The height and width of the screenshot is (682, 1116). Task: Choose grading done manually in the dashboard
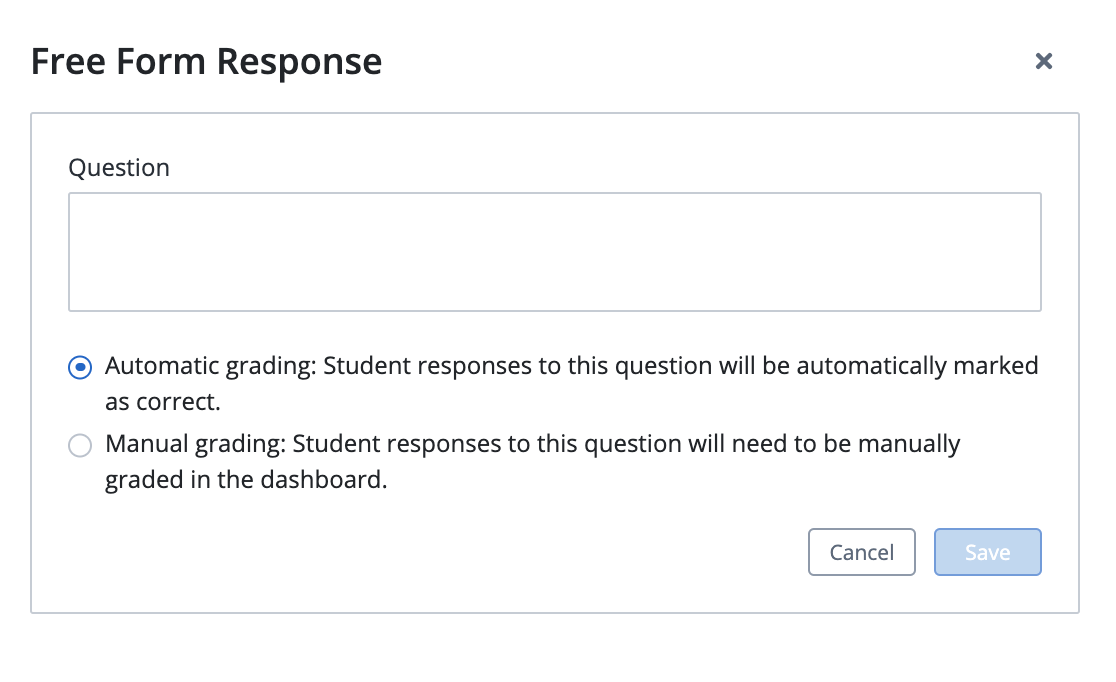[80, 445]
